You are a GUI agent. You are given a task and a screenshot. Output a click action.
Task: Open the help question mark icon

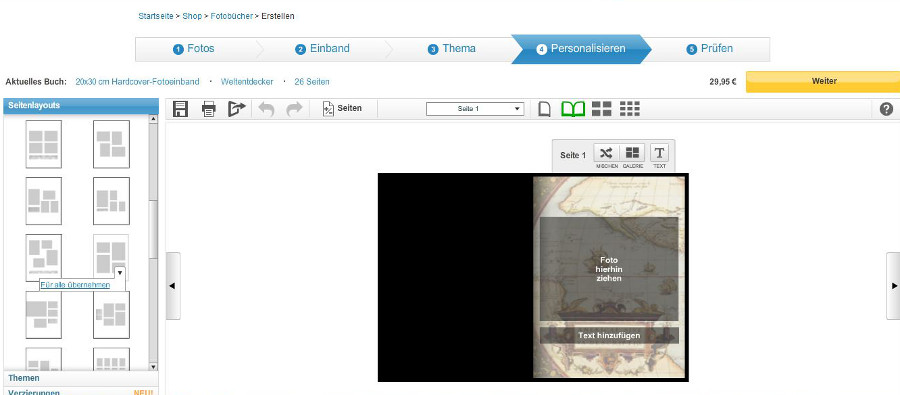tap(886, 109)
